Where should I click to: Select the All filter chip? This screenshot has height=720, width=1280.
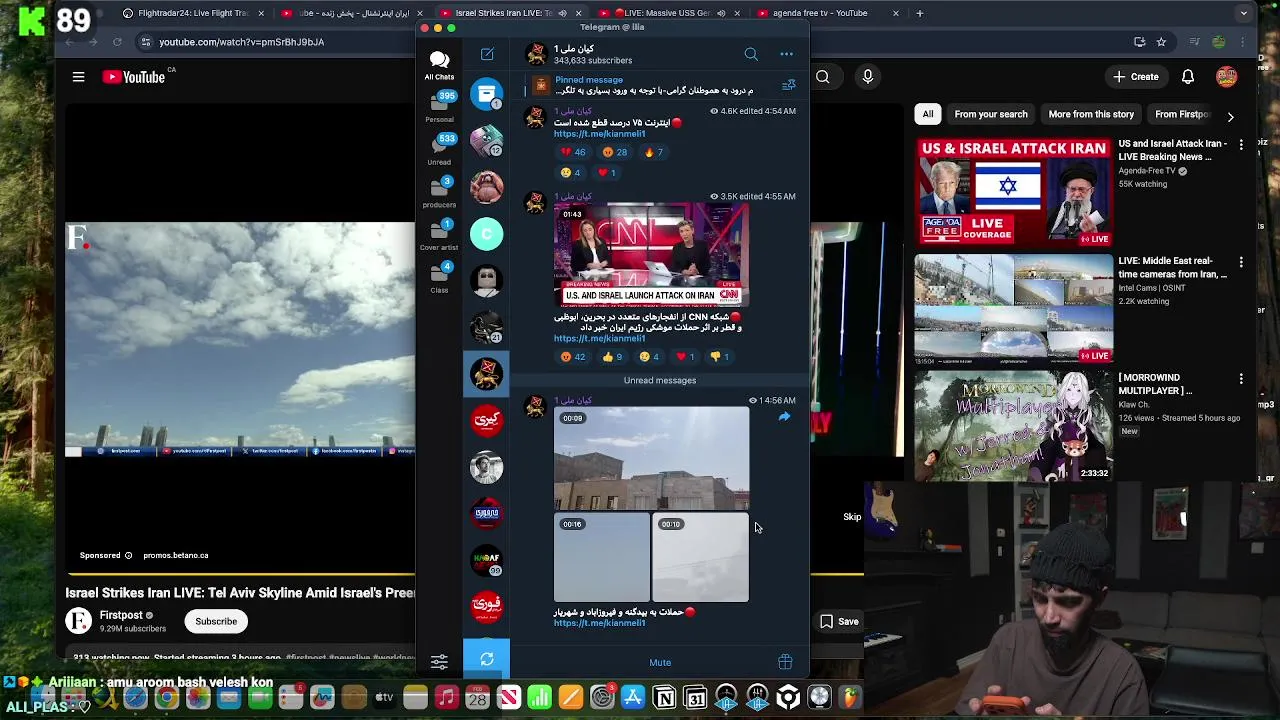point(928,114)
